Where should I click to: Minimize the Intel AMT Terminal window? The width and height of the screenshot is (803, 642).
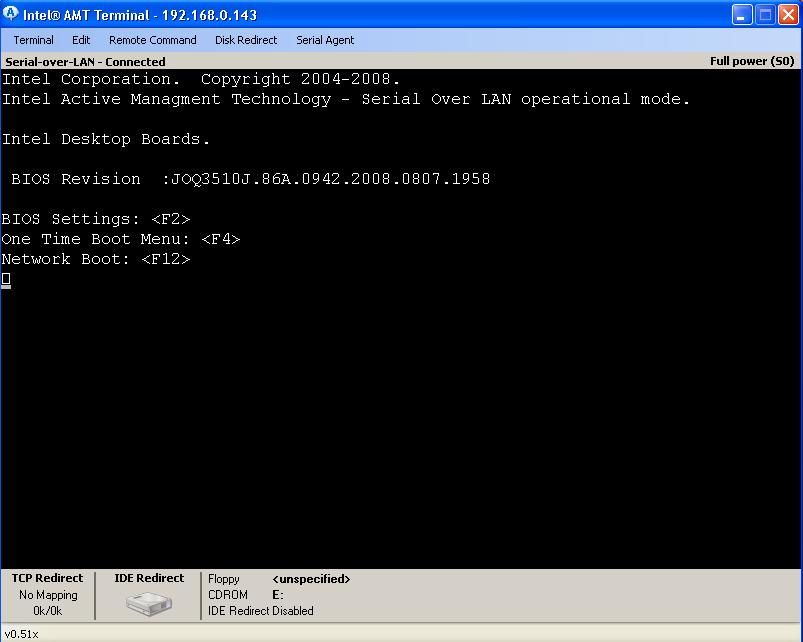[742, 15]
